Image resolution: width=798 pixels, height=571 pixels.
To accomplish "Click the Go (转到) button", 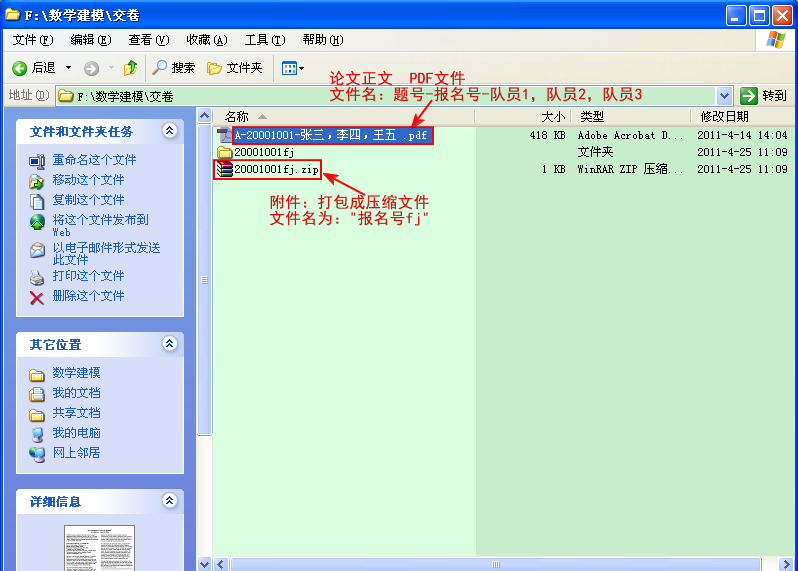I will [x=764, y=96].
